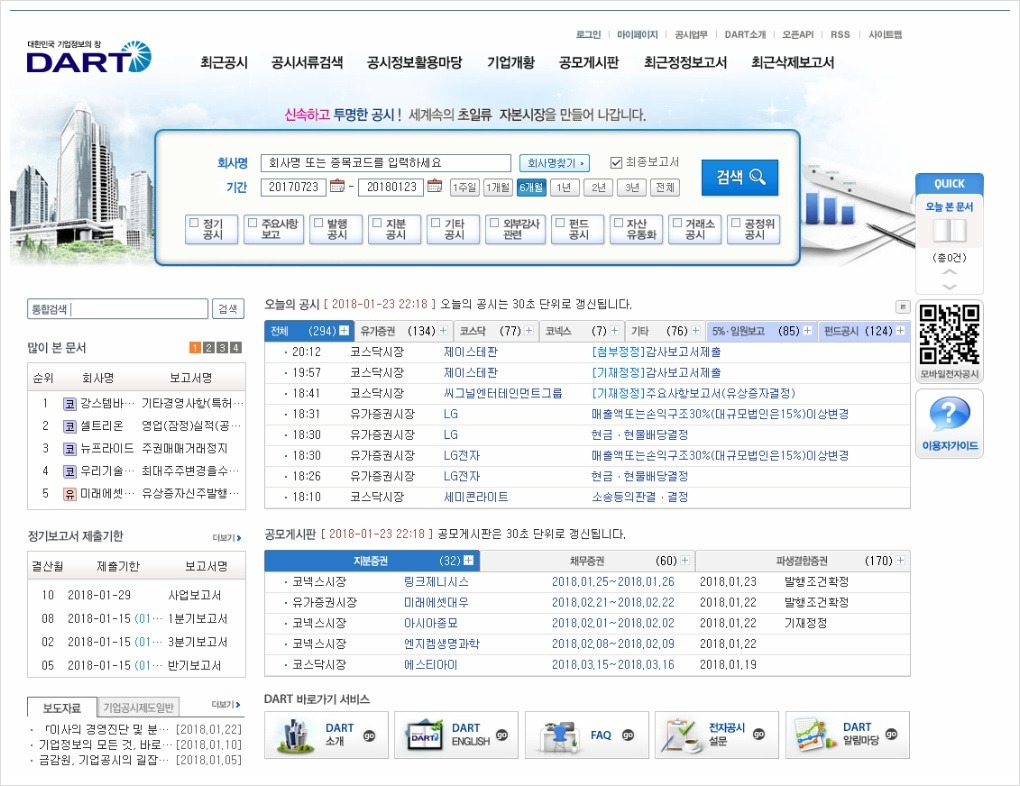
Task: Go to DART 소개 shortcut
Action: (326, 735)
